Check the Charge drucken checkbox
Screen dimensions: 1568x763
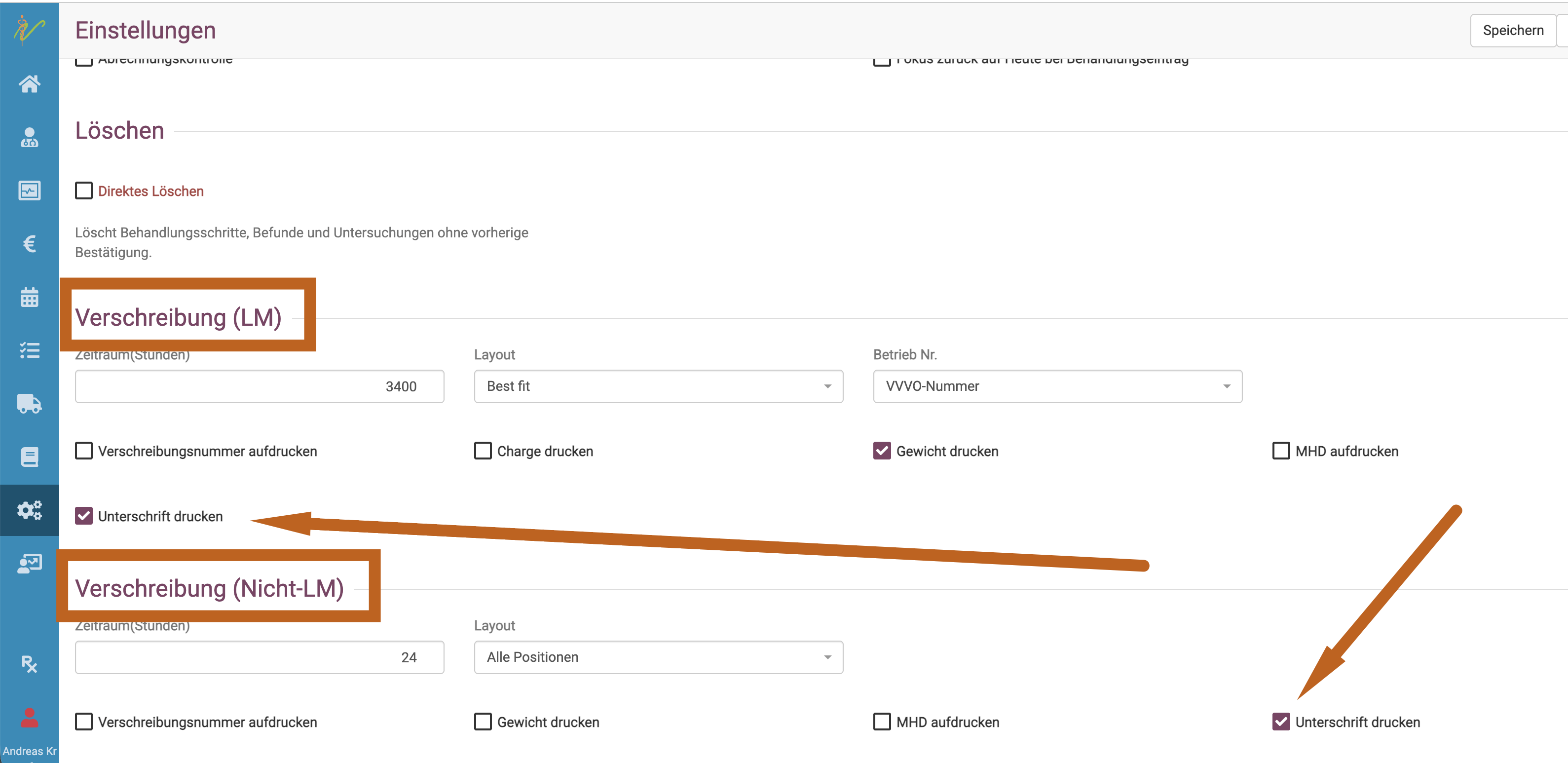click(x=483, y=451)
